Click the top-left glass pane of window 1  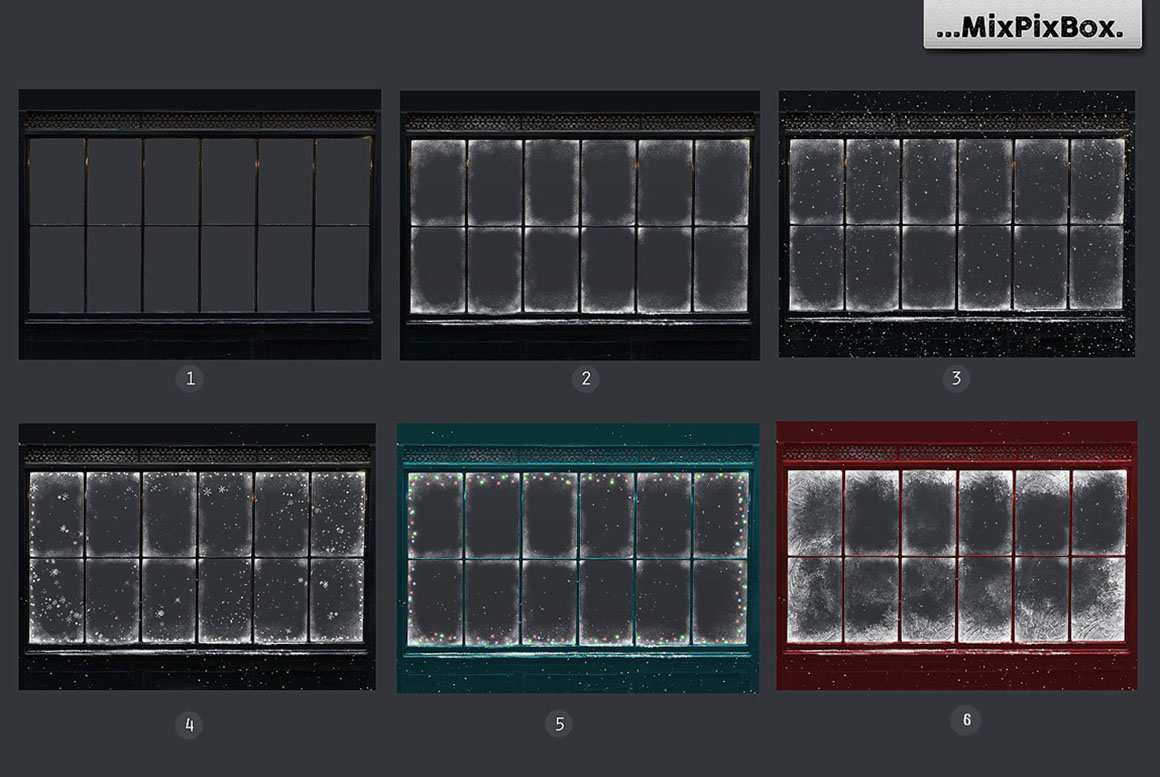click(56, 181)
